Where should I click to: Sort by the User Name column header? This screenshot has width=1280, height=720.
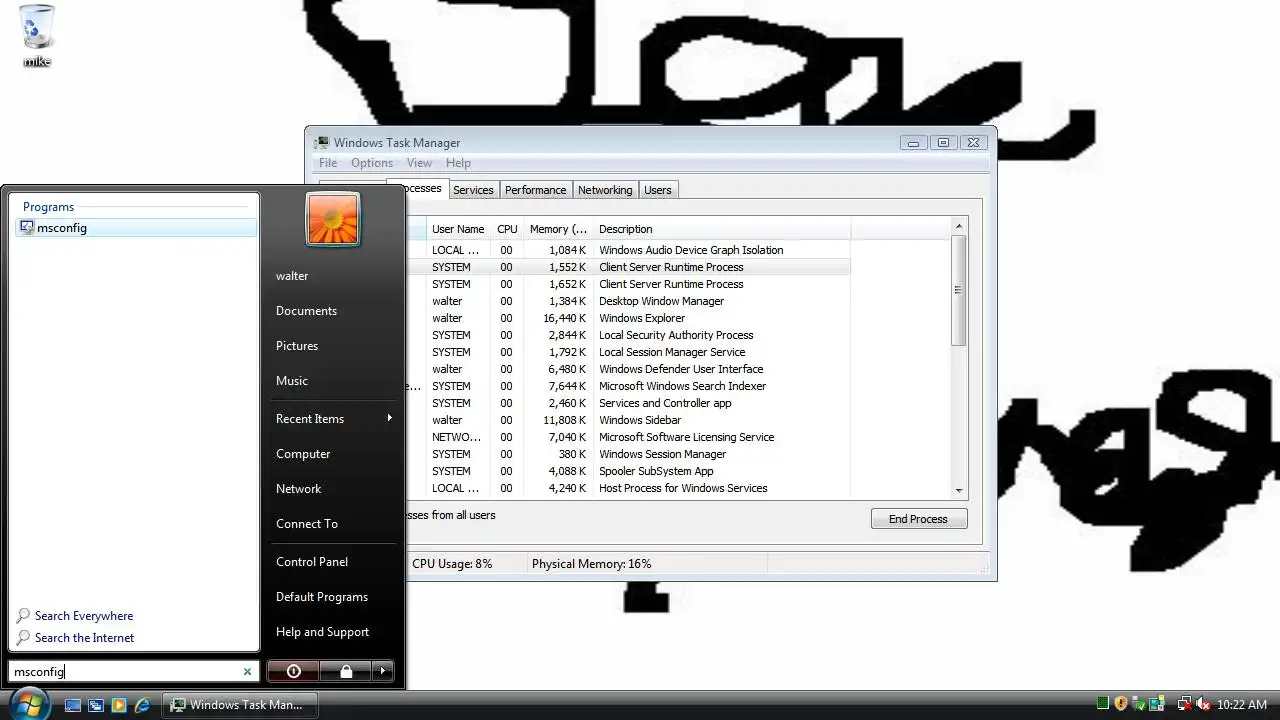tap(459, 229)
